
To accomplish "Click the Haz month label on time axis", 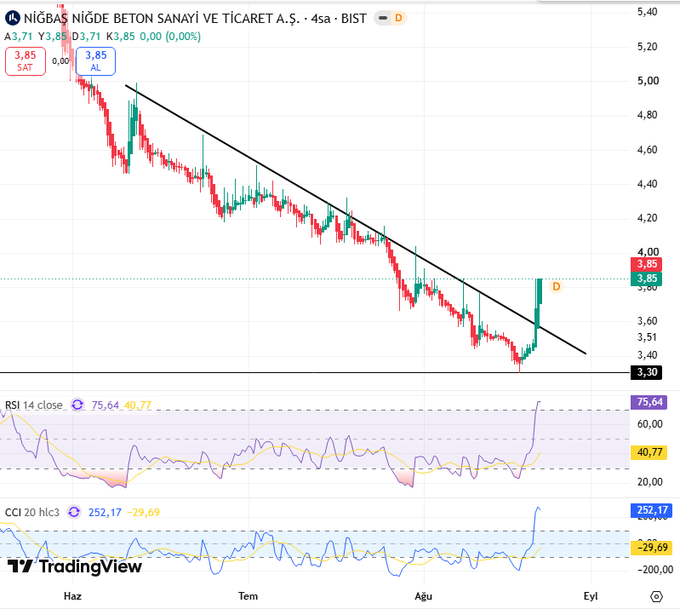I will point(72,596).
